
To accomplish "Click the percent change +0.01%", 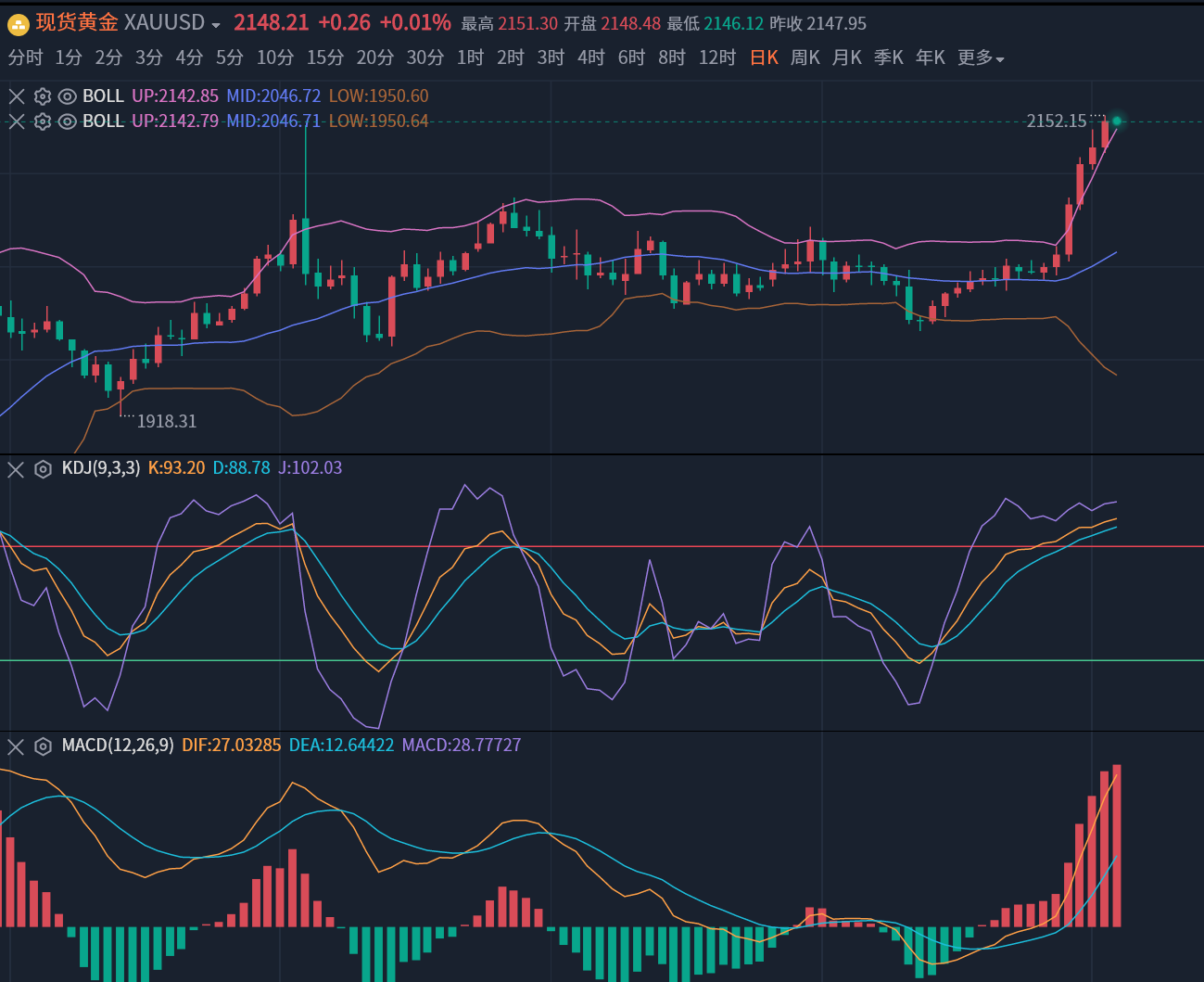I will pos(415,23).
